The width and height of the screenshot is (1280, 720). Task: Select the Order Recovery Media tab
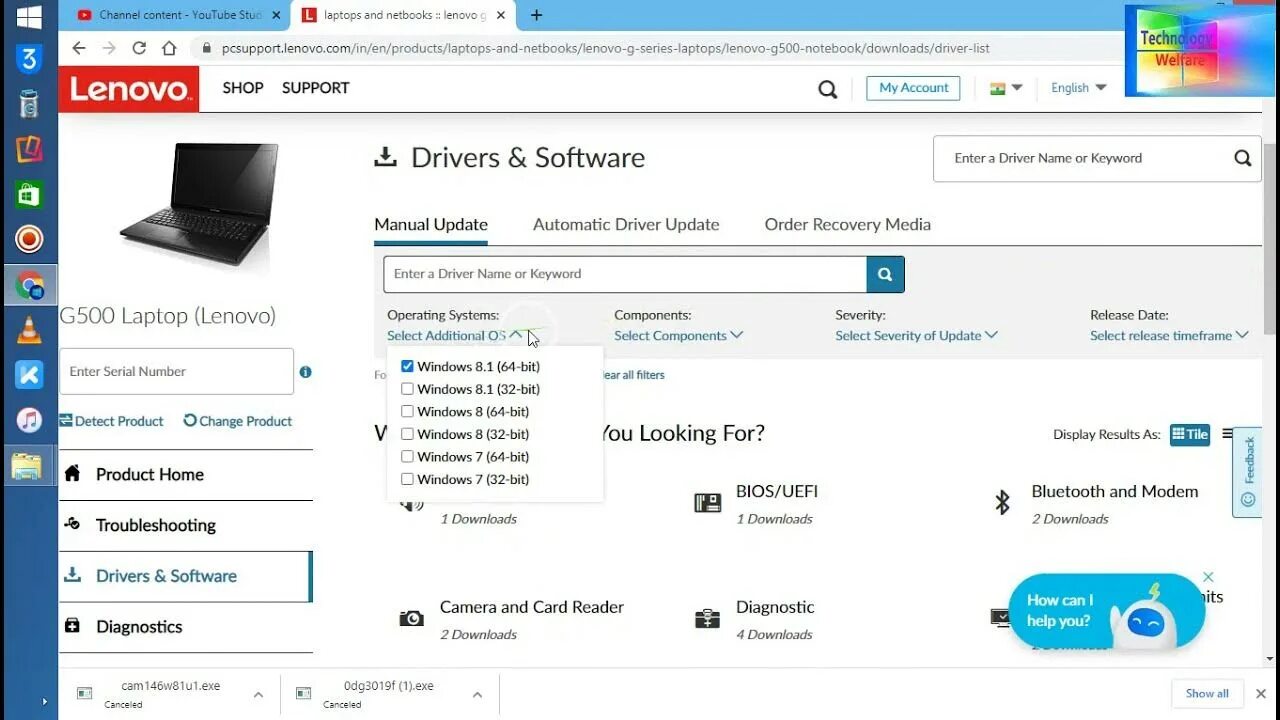(846, 224)
